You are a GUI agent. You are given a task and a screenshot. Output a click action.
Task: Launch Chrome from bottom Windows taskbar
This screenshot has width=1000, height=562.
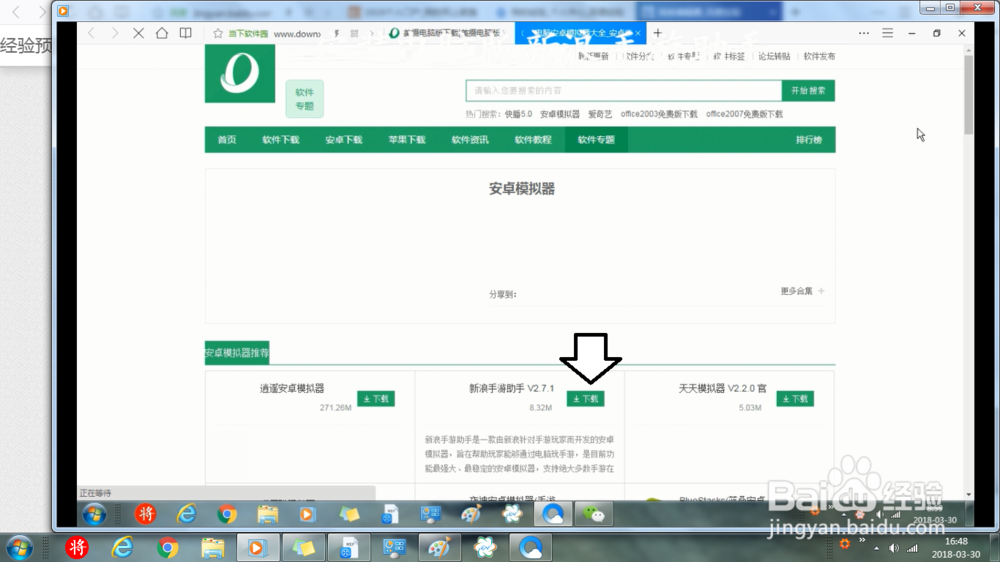pyautogui.click(x=167, y=548)
